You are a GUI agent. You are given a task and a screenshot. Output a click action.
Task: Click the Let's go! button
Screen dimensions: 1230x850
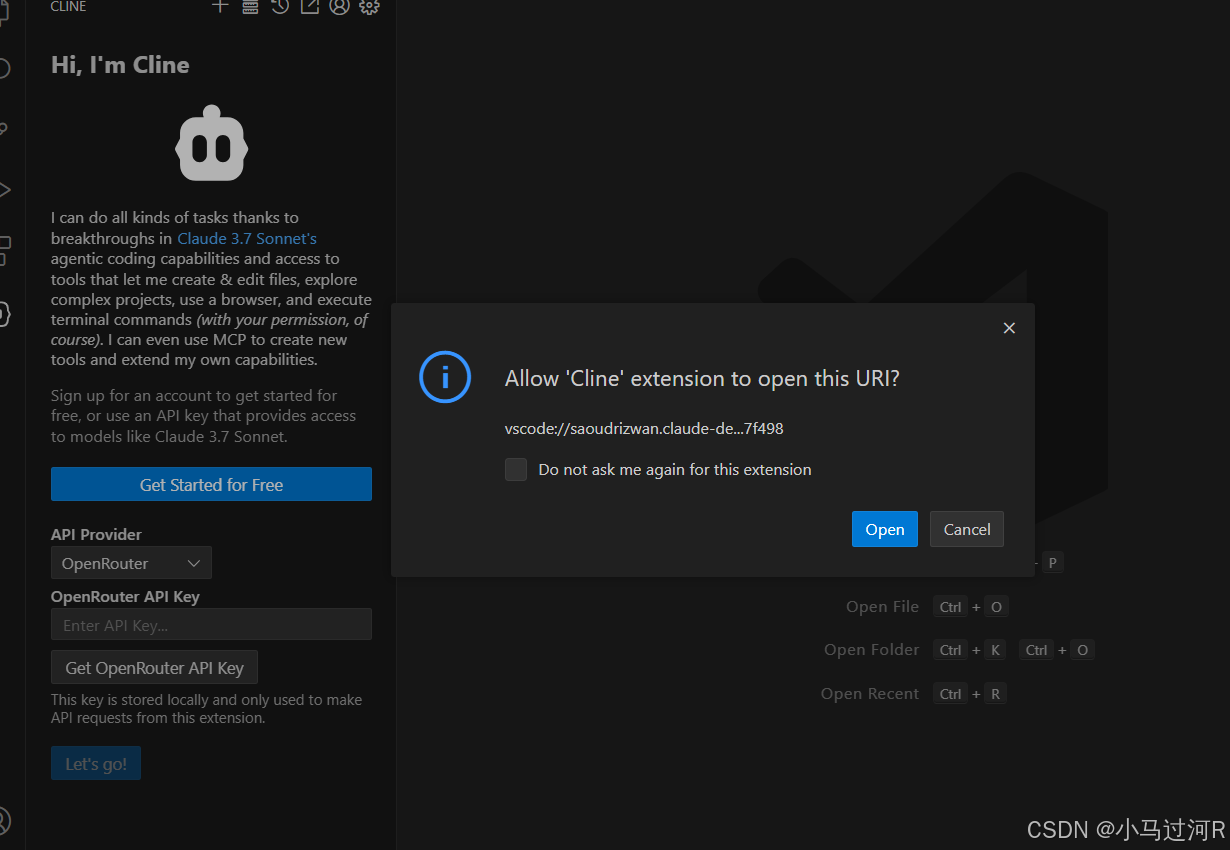pyautogui.click(x=96, y=763)
